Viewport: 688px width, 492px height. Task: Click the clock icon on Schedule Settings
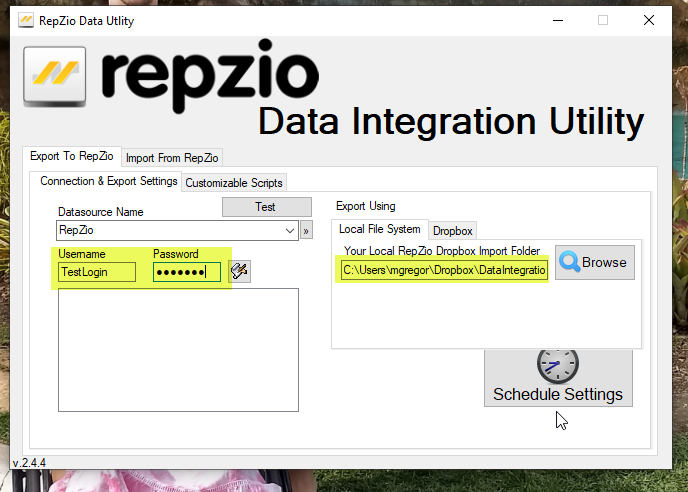558,366
